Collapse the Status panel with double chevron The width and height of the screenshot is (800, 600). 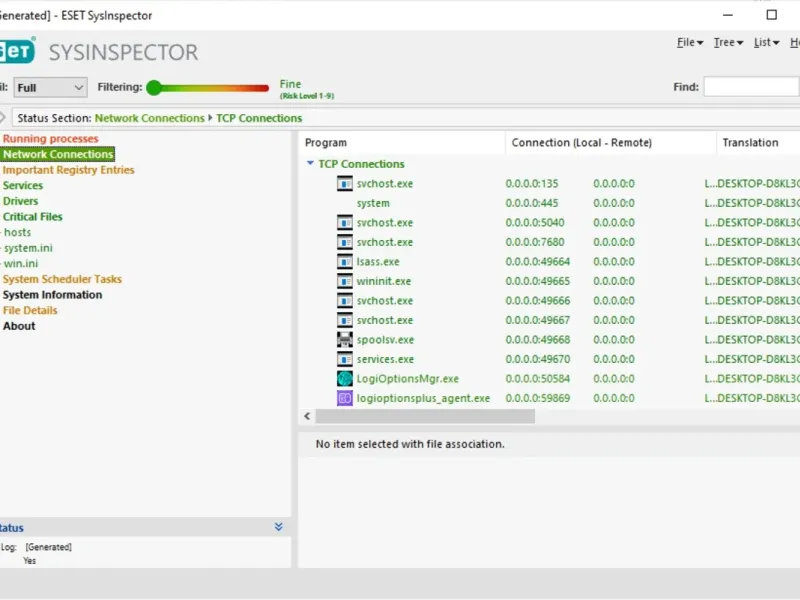279,527
